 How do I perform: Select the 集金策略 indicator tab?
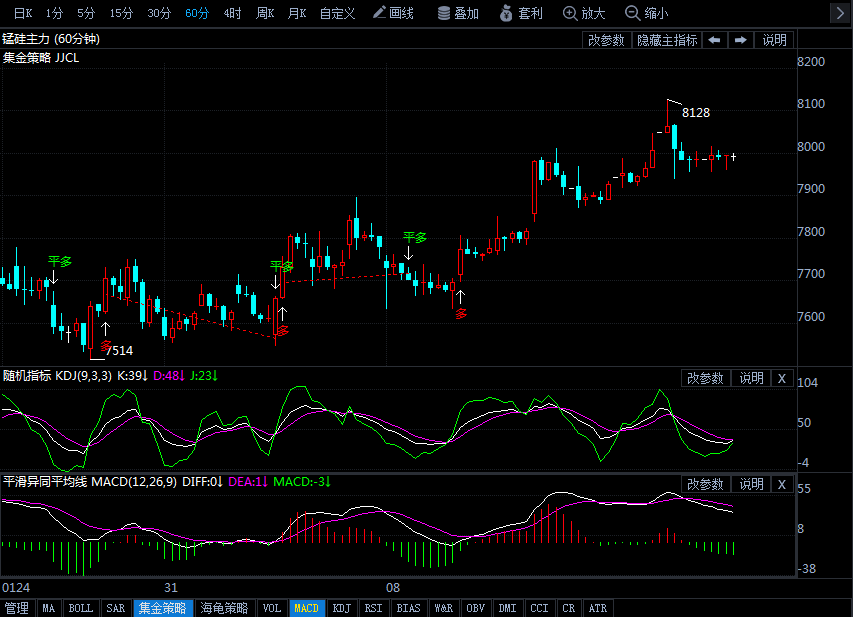point(163,608)
